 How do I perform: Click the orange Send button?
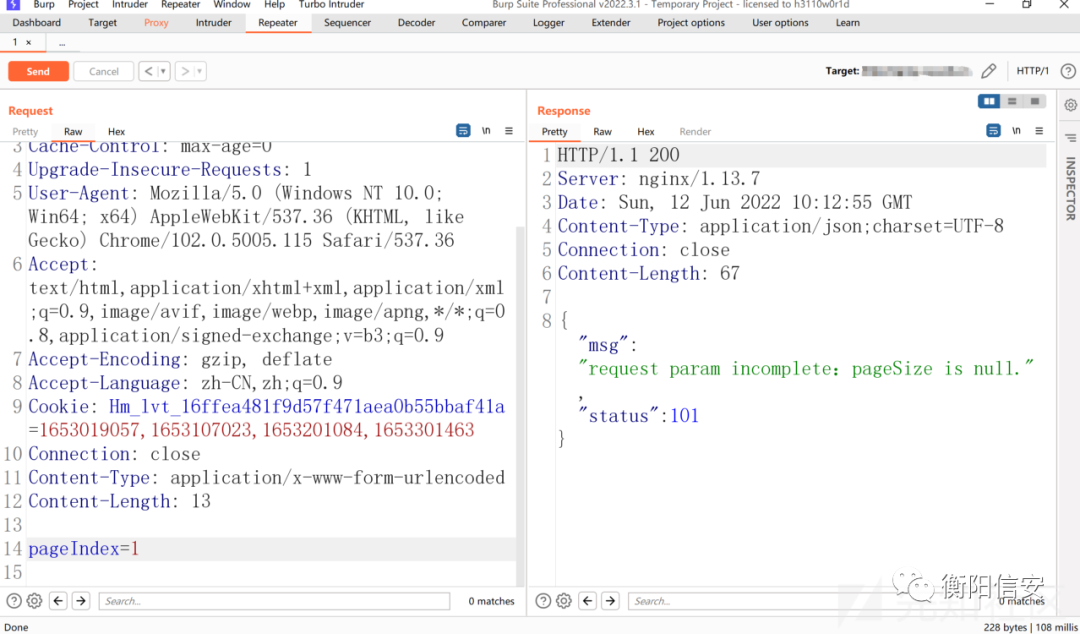tap(38, 71)
